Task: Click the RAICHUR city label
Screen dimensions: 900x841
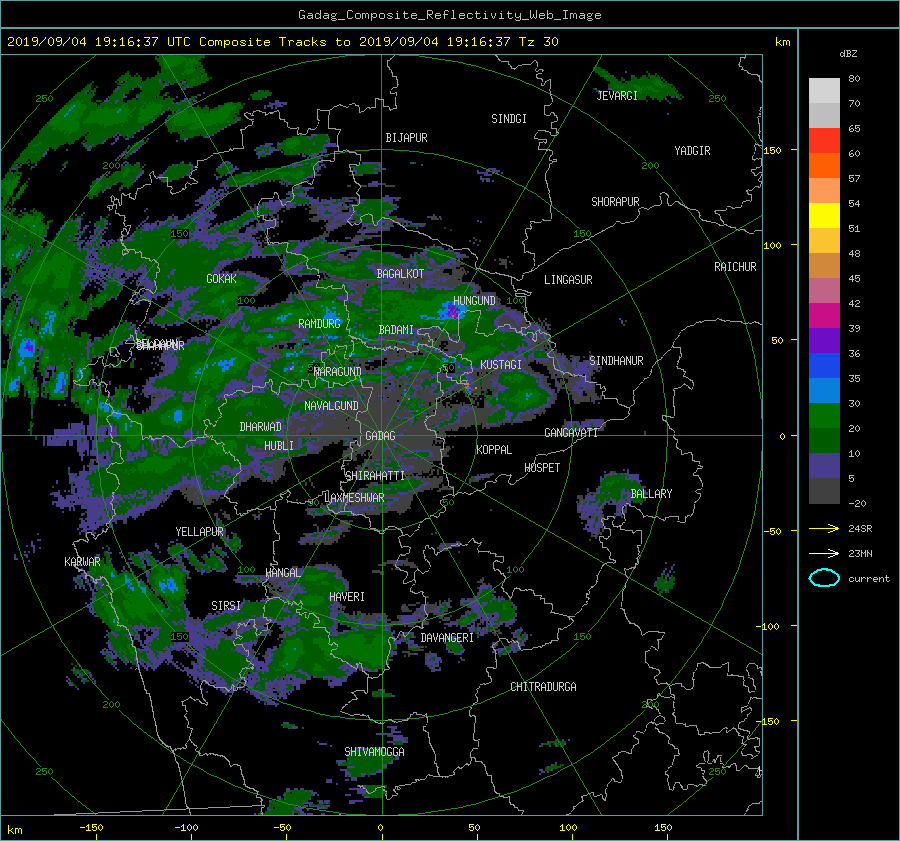Action: coord(735,266)
